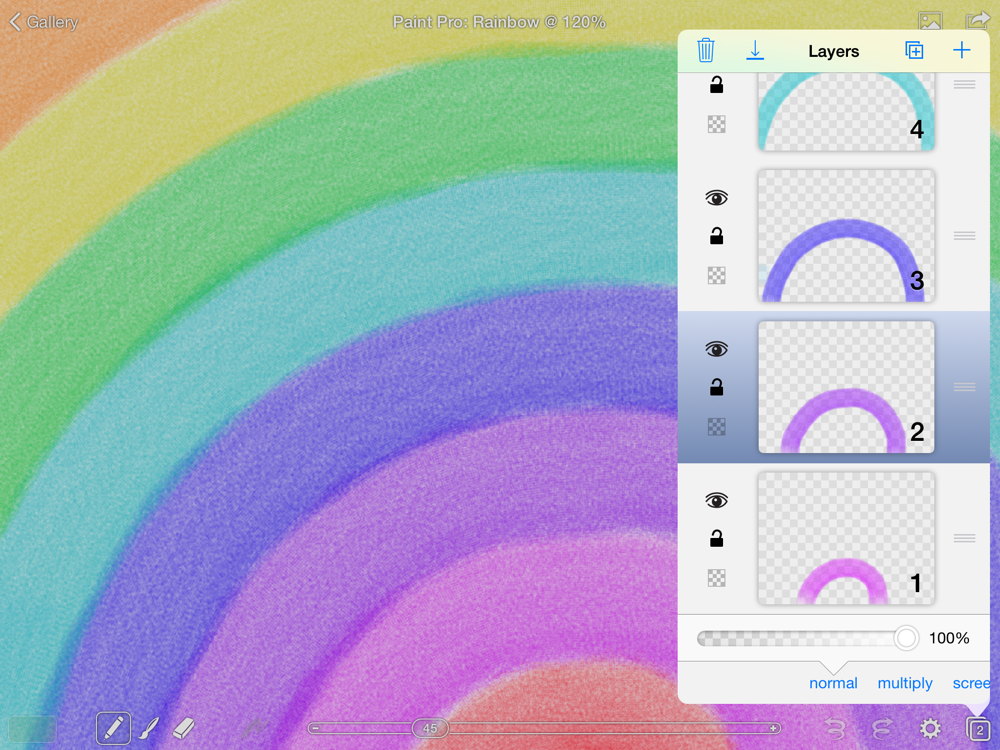
Task: Toggle alpha lock checker on layer 1
Action: (716, 578)
